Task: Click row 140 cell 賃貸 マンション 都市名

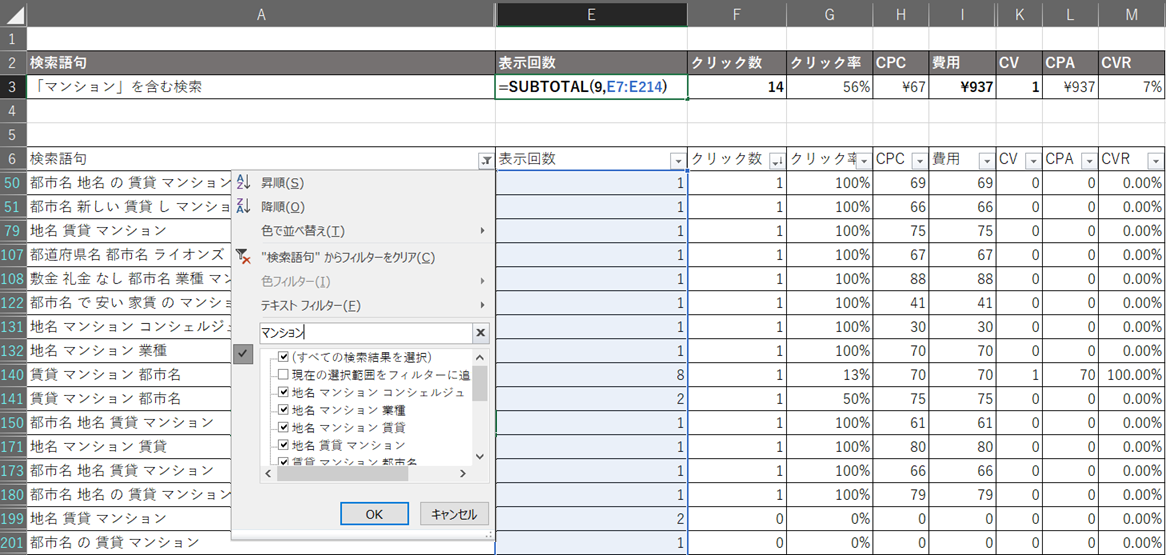Action: click(129, 375)
